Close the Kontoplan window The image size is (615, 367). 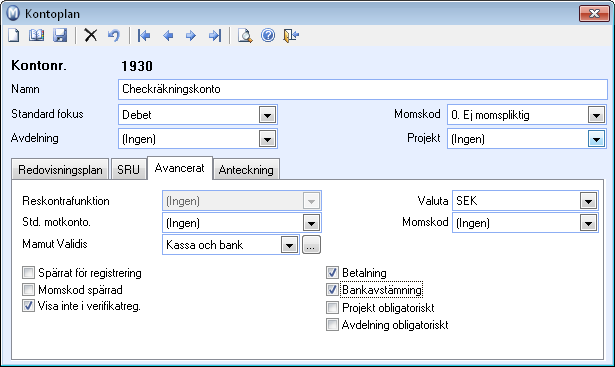click(594, 13)
